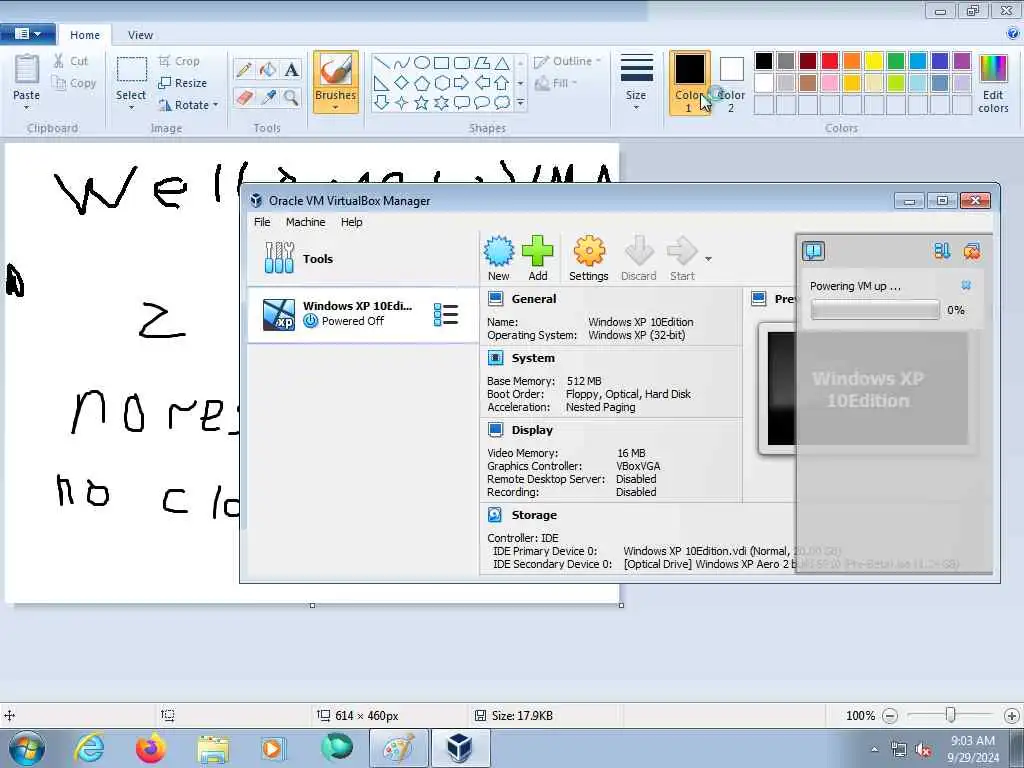Click the System section header
This screenshot has width=1024, height=768.
pos(533,358)
